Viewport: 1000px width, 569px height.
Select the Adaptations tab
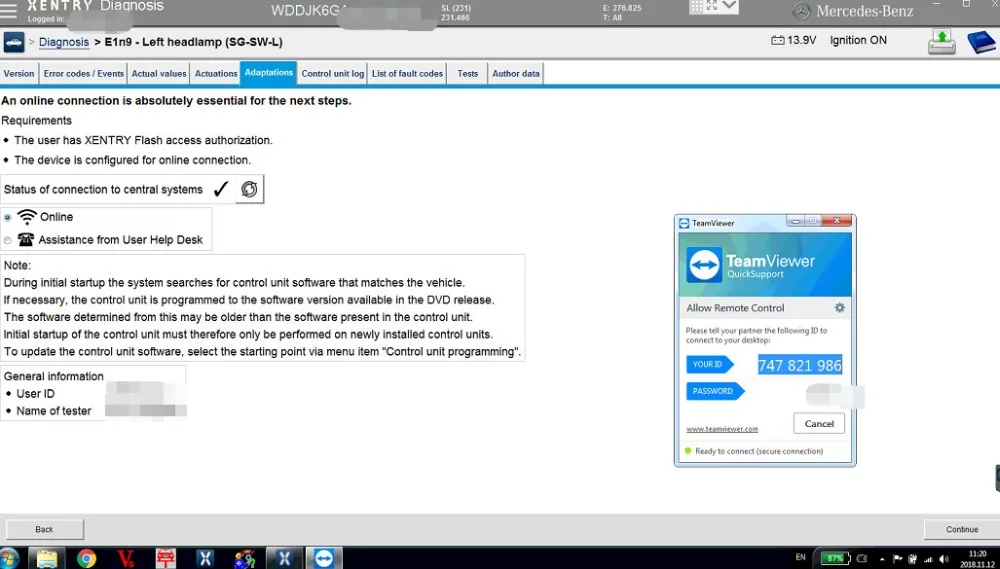(x=268, y=73)
